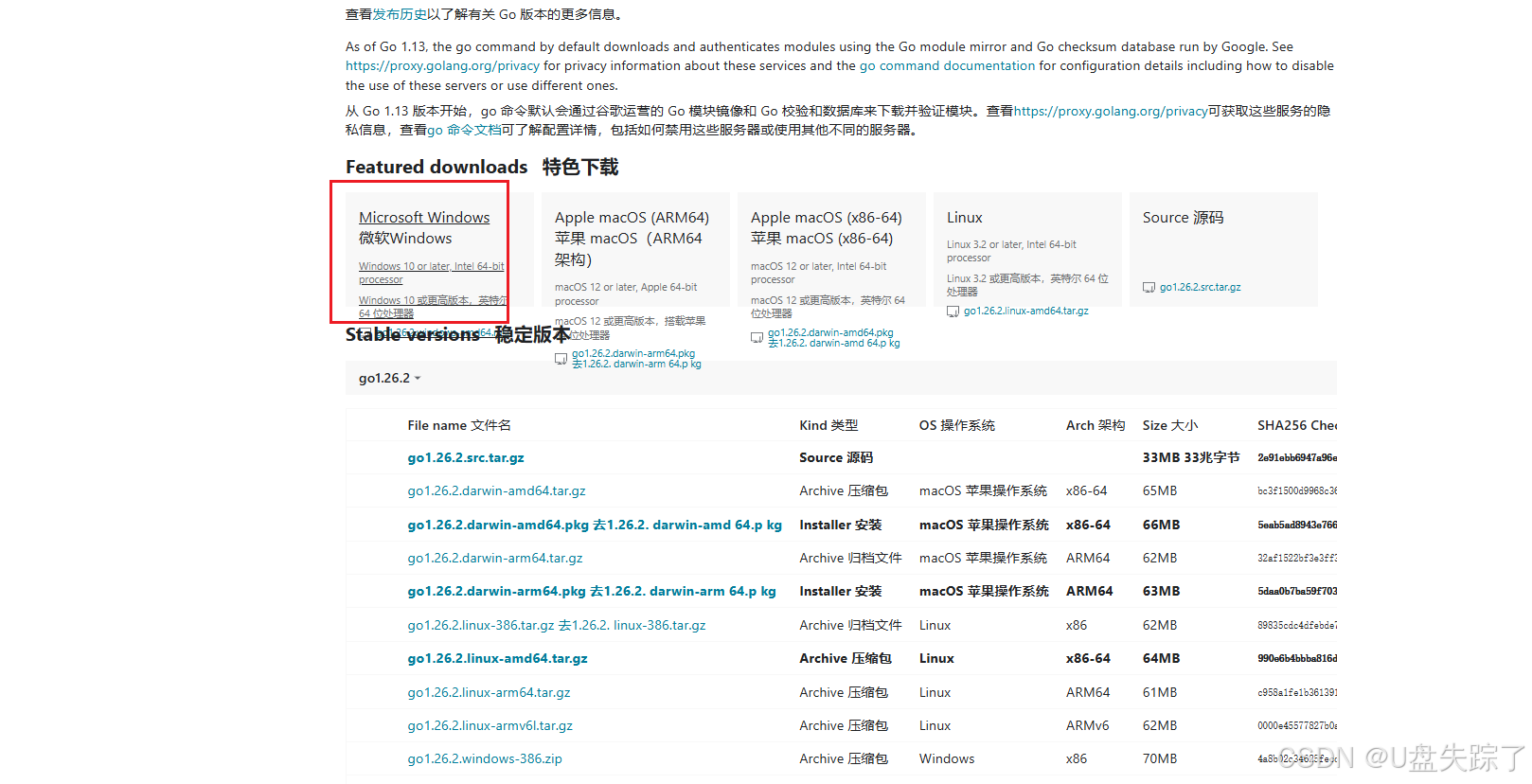Click go1.26.2.darwin-arm64.tar.gz in the table
1532x784 pixels.
click(495, 558)
